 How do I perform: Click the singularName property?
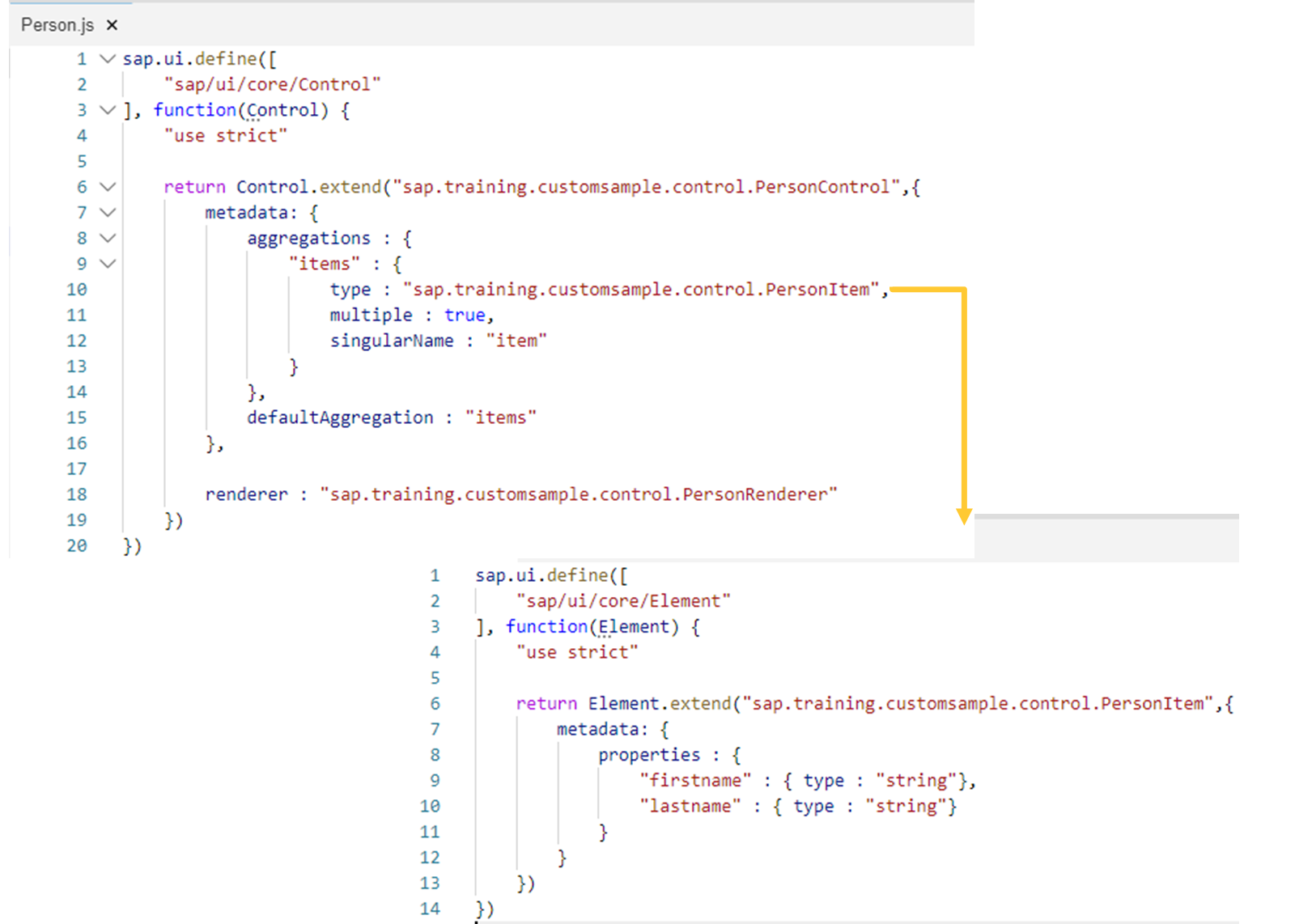coord(392,341)
